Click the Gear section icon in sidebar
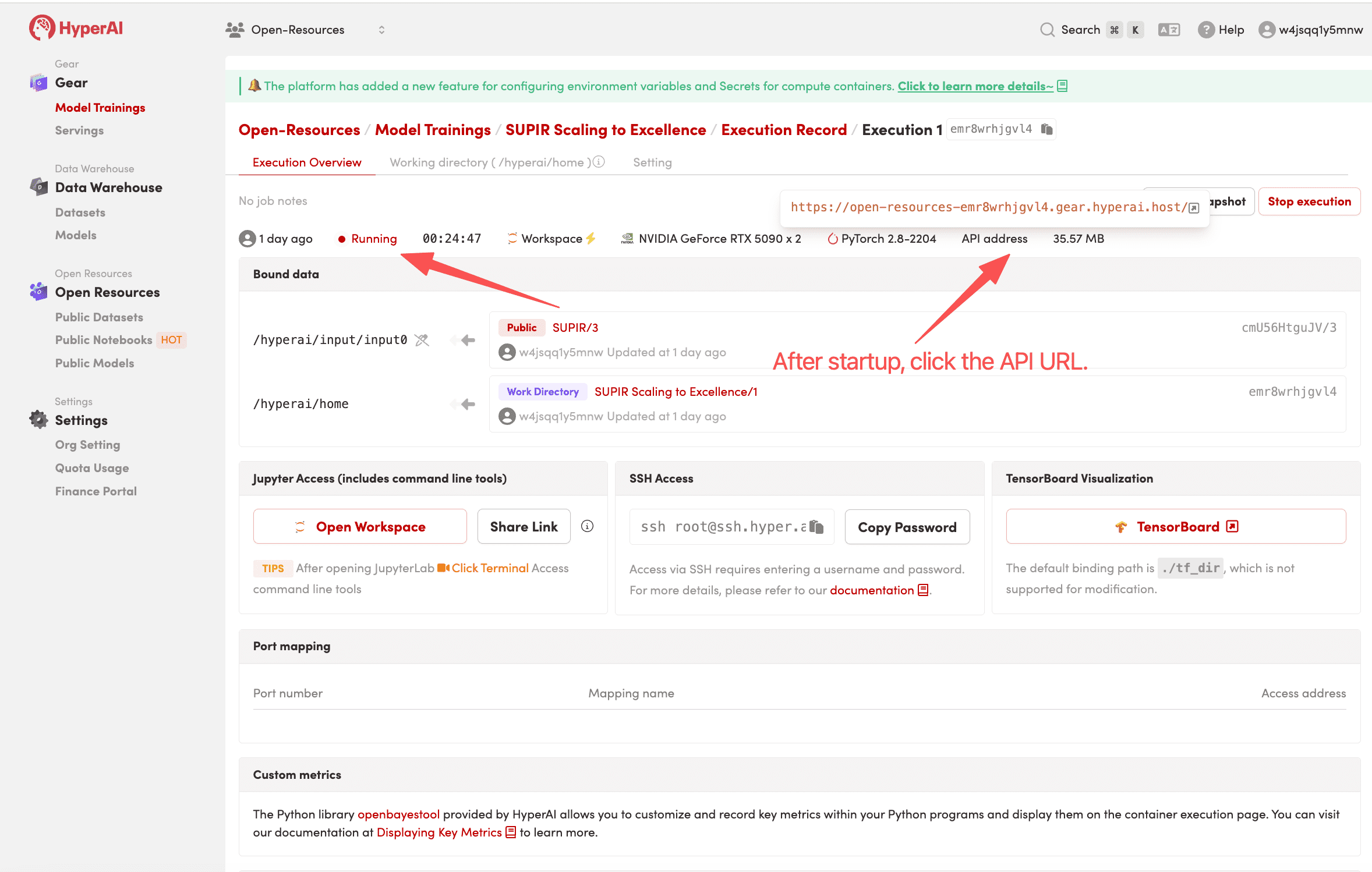The image size is (1372, 872). coord(38,83)
